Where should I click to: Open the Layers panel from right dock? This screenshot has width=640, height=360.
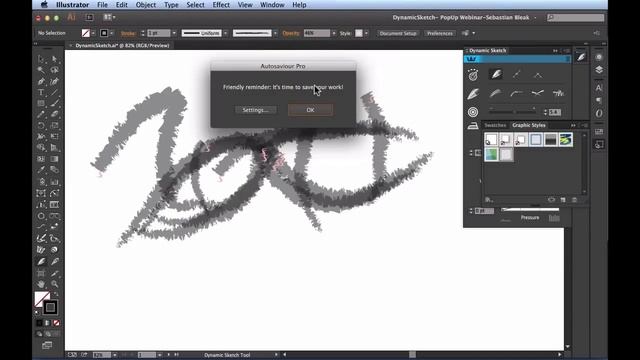pyautogui.click(x=599, y=70)
